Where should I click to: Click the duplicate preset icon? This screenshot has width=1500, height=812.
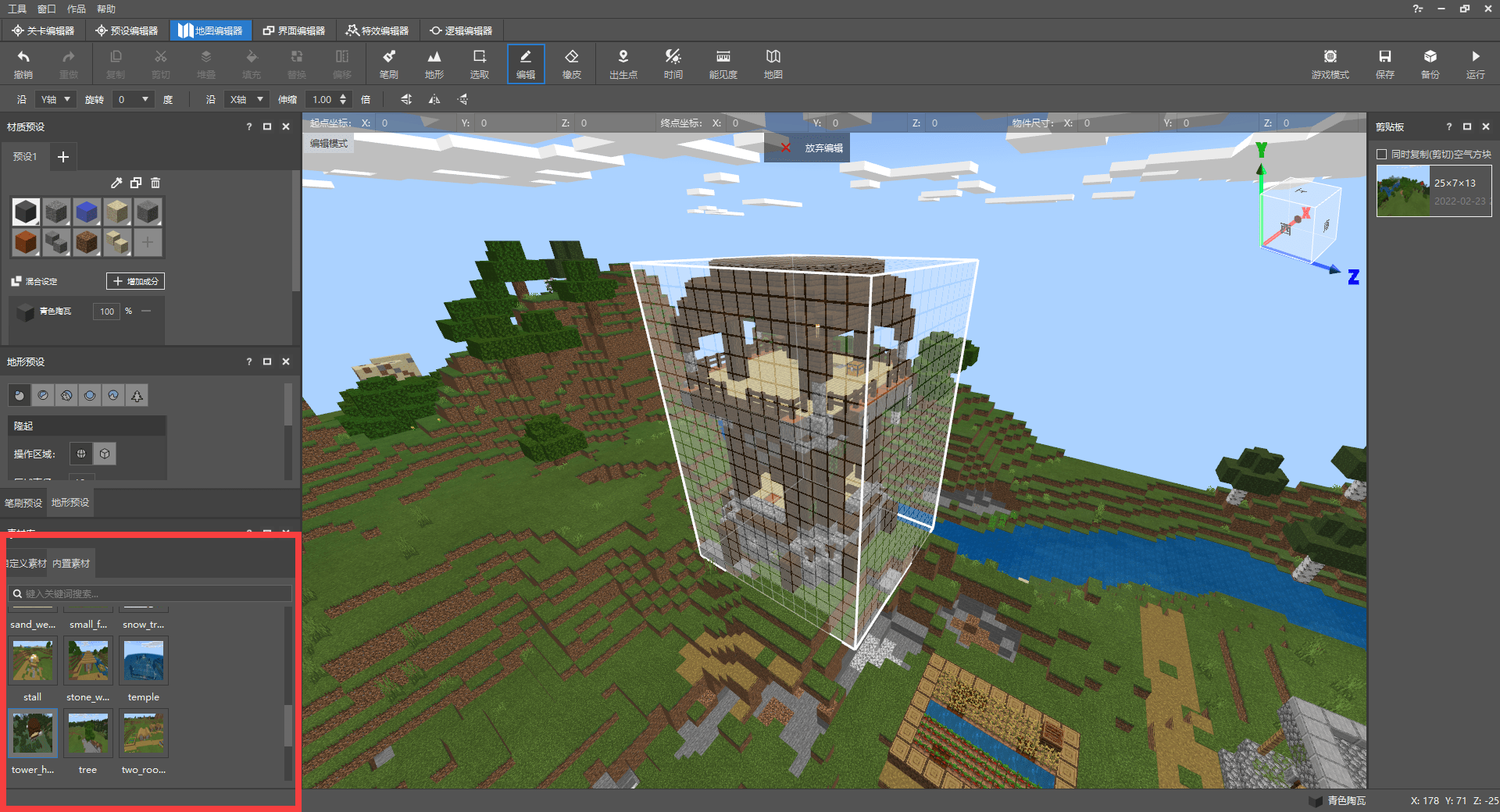pos(136,183)
